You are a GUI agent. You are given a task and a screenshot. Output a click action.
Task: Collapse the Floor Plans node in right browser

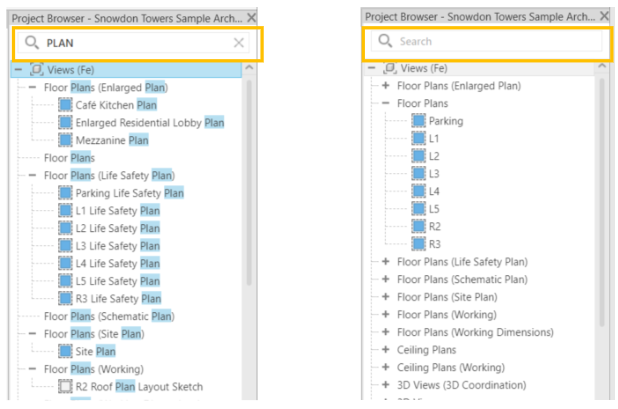point(386,103)
